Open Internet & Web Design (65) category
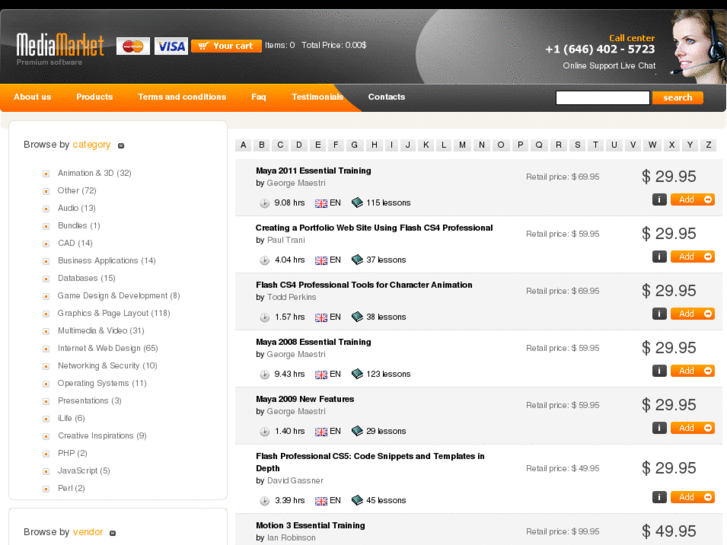 108,348
